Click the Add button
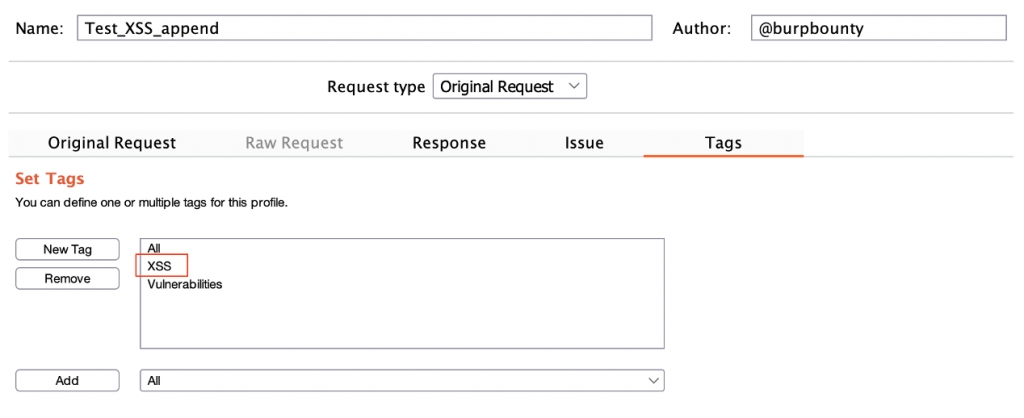 point(67,381)
